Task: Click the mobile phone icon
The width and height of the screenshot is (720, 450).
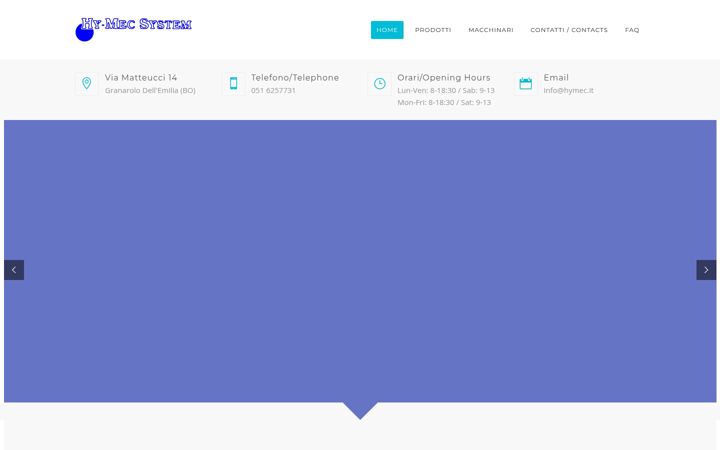Action: point(233,83)
